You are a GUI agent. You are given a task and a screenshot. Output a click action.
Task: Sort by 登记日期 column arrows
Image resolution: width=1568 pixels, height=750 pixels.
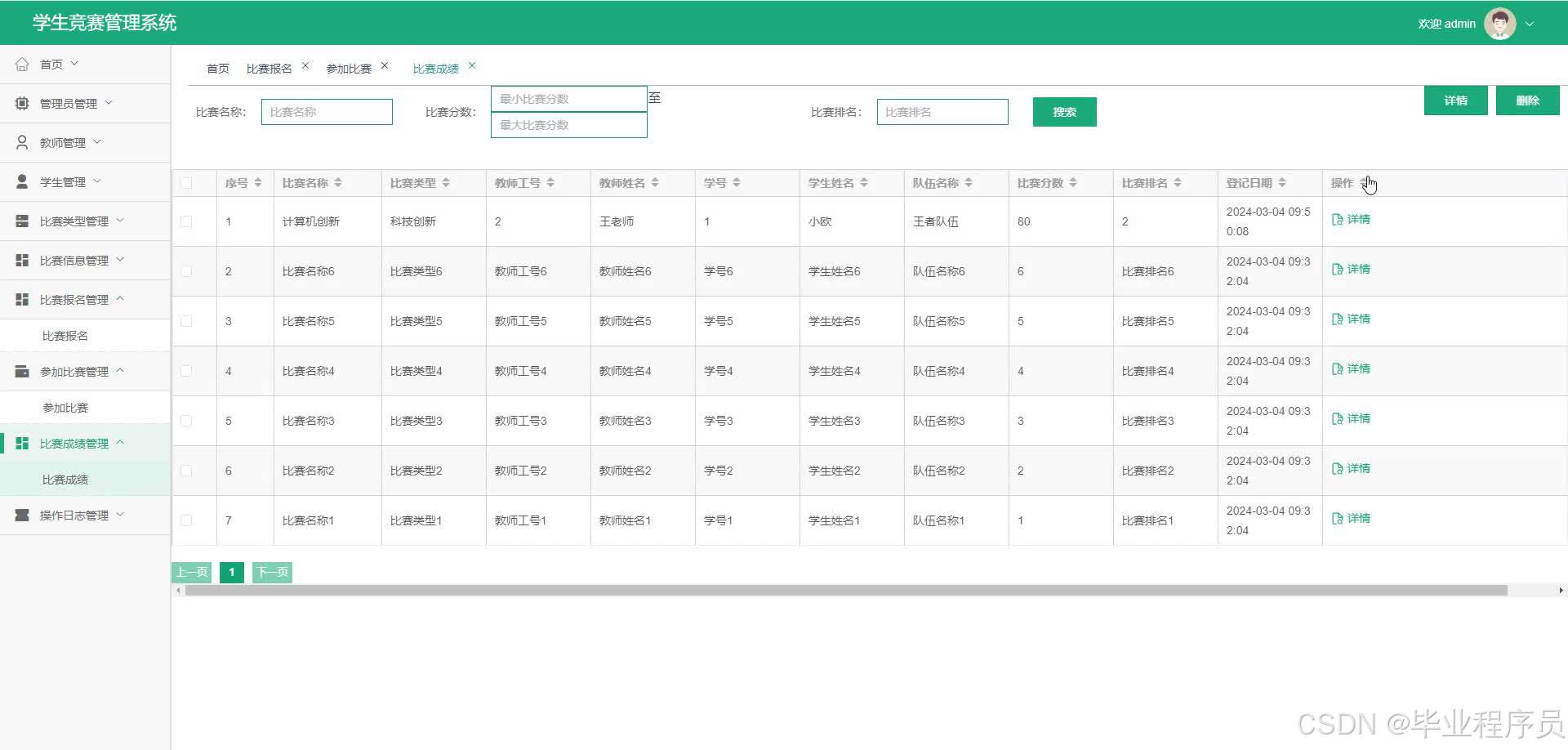click(x=1282, y=183)
